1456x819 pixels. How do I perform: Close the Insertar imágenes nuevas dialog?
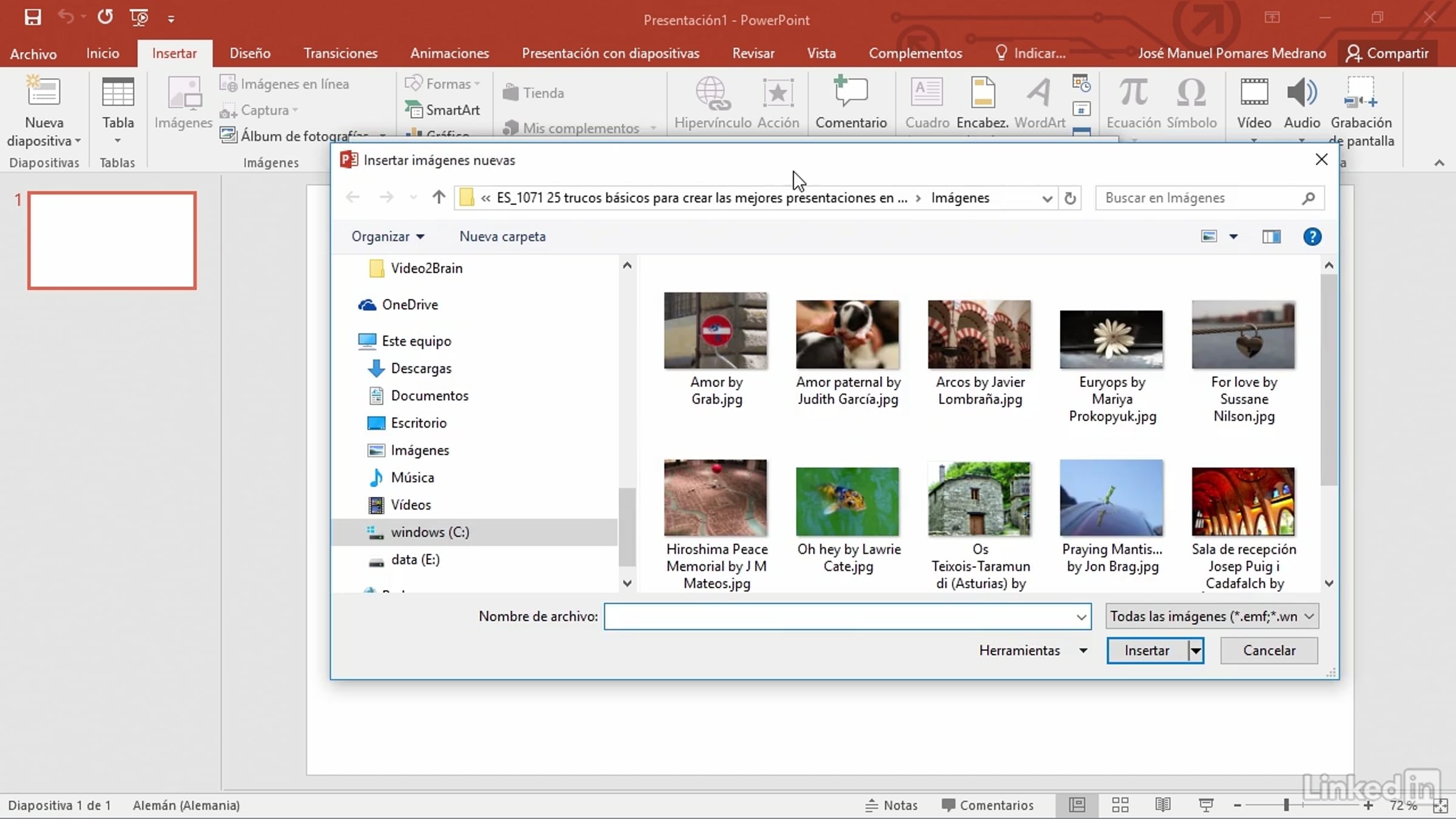click(x=1321, y=160)
